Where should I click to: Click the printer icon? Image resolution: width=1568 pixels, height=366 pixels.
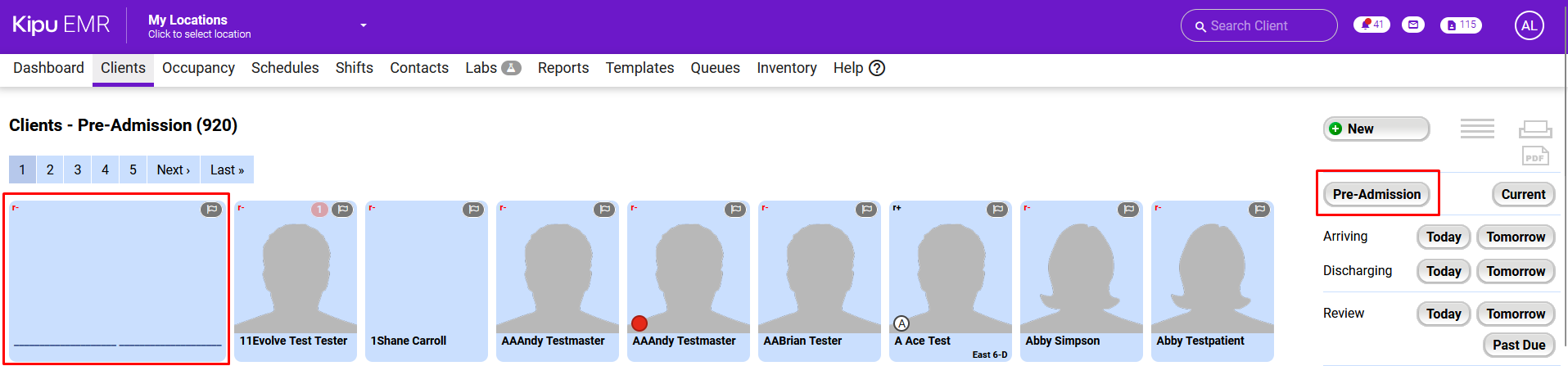(1535, 129)
